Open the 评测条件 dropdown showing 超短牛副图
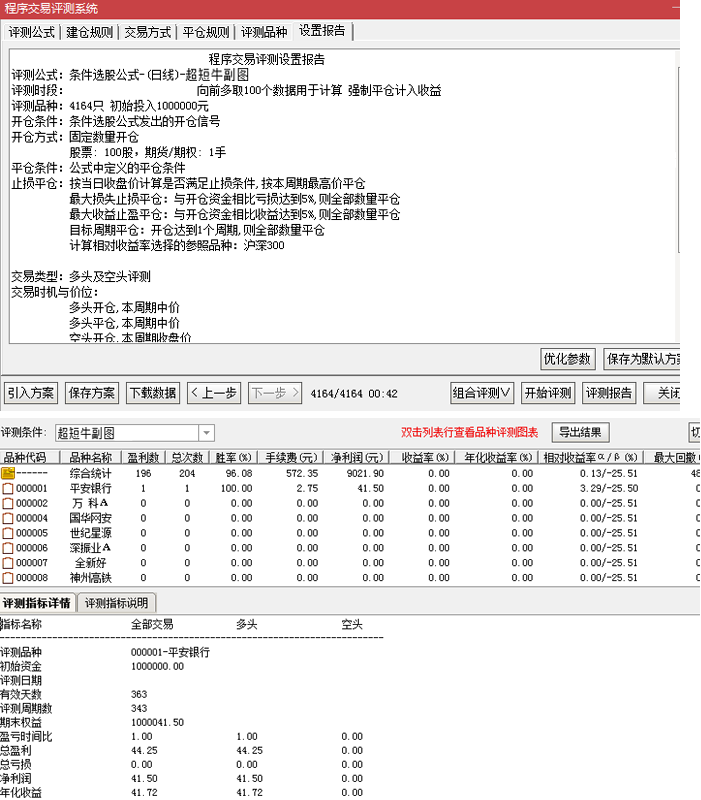The image size is (701, 800). point(206,433)
